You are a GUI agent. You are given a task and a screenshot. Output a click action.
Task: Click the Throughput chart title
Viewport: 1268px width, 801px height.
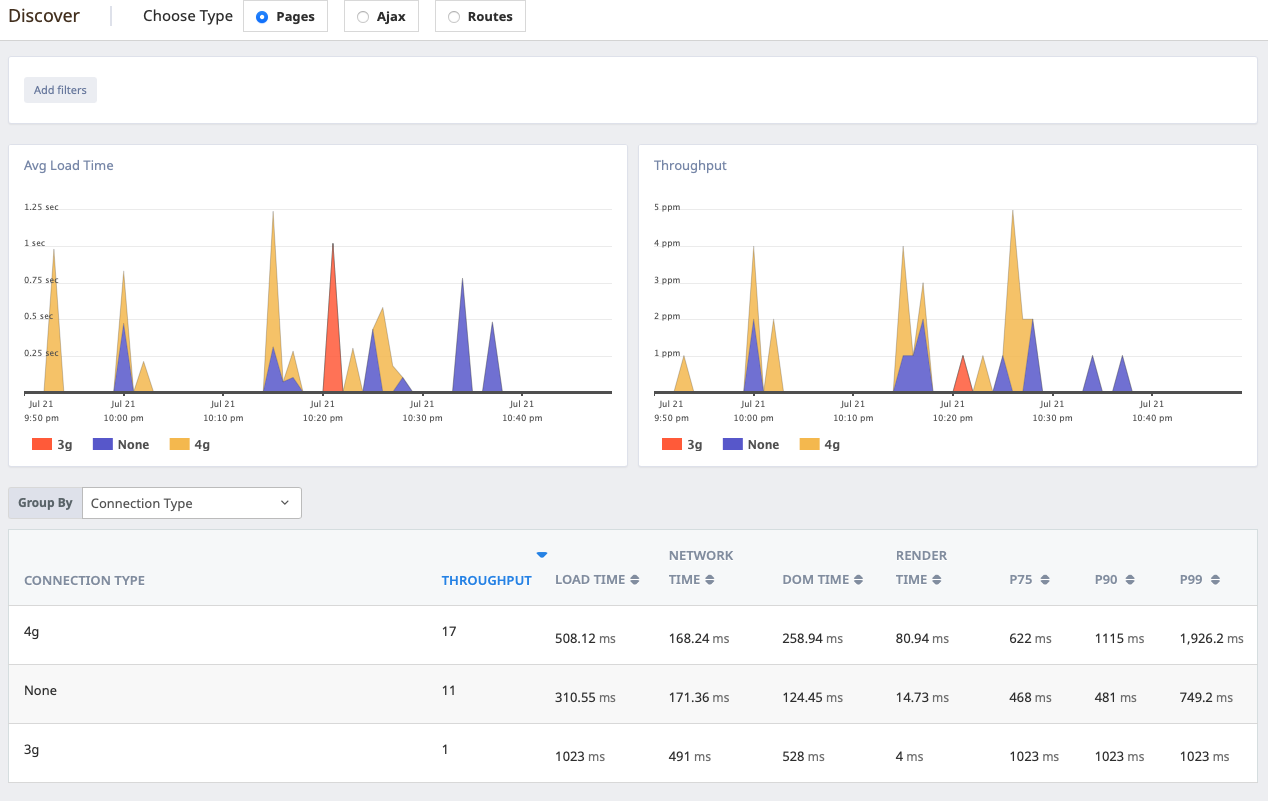pyautogui.click(x=690, y=166)
